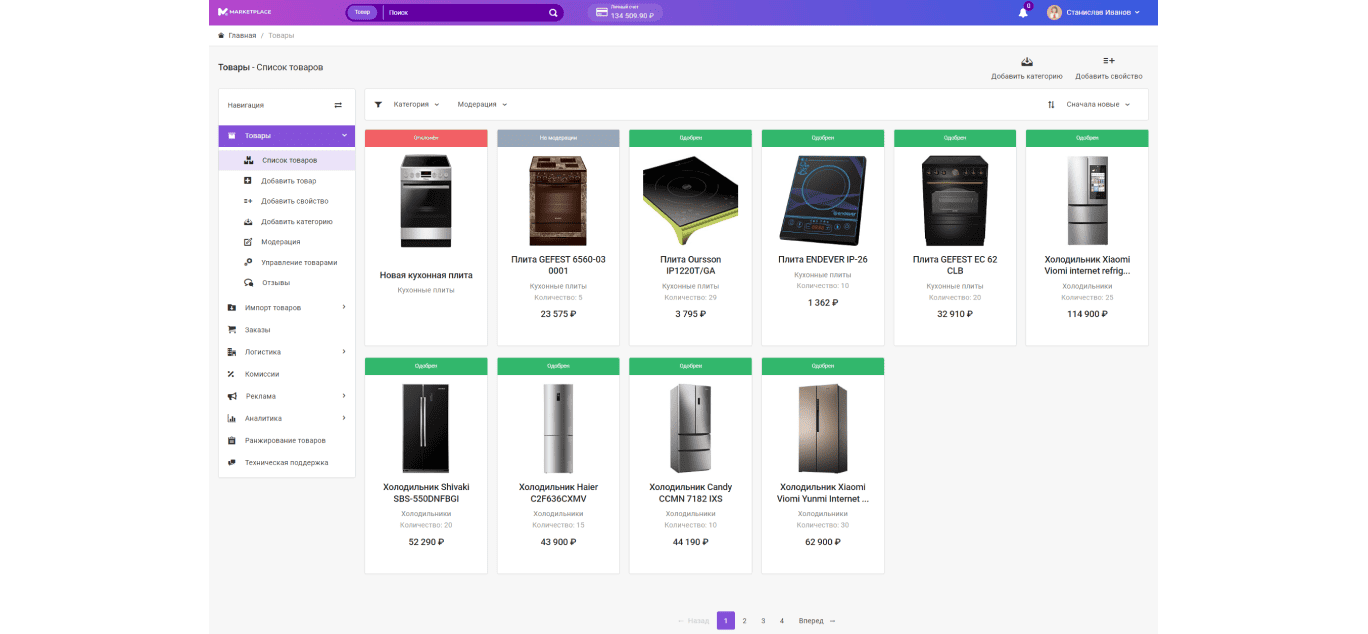Click the top-right Добавить свойство list-plus icon

[x=1109, y=61]
